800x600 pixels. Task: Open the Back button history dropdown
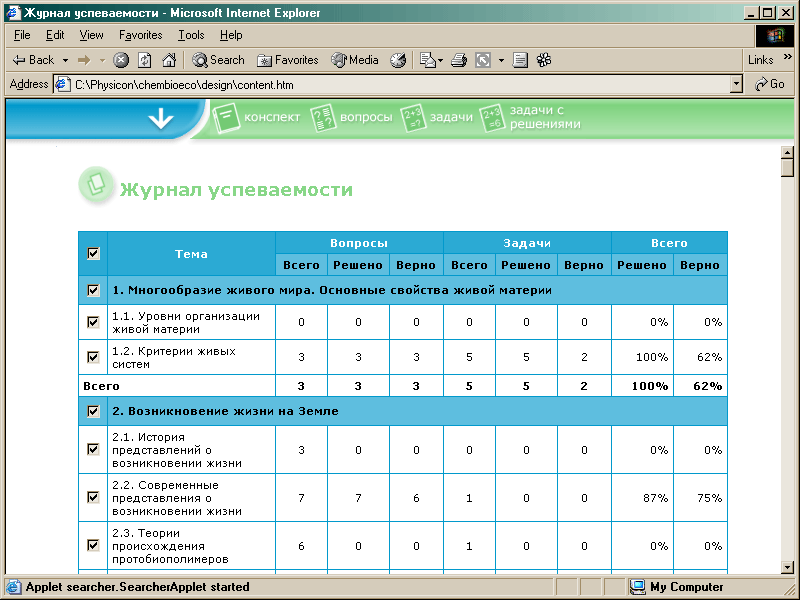point(65,60)
